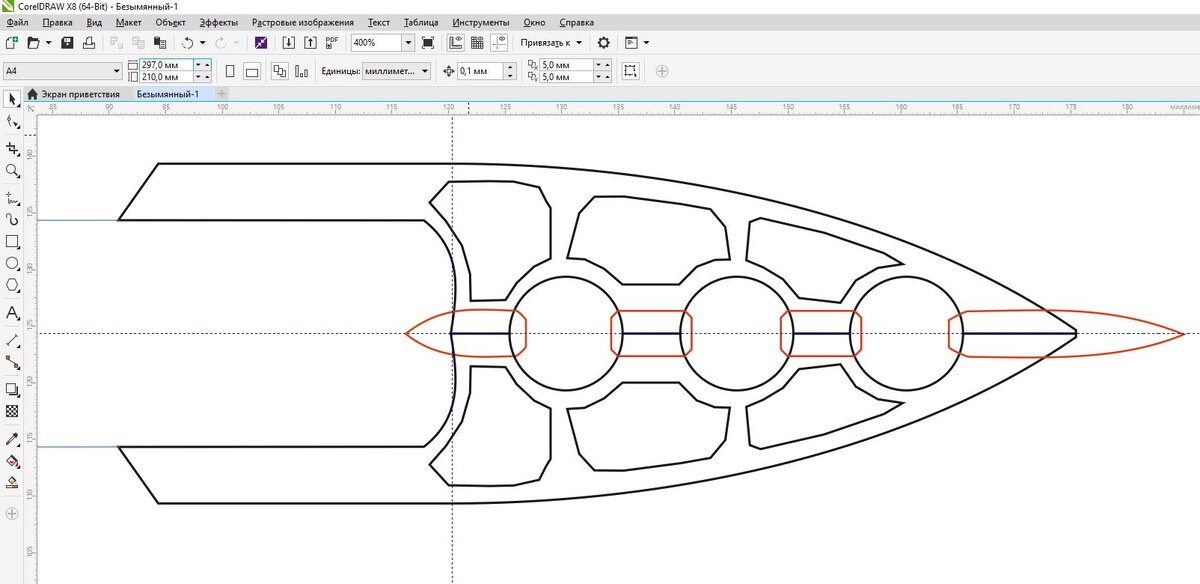Click the Eyedropper tool
The width and height of the screenshot is (1200, 584).
pos(12,438)
